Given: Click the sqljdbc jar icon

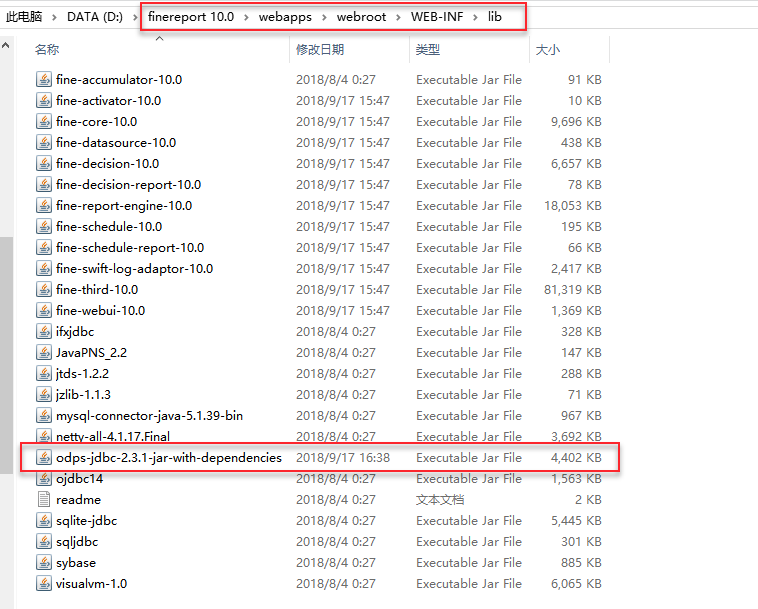Looking at the screenshot, I should (x=44, y=542).
